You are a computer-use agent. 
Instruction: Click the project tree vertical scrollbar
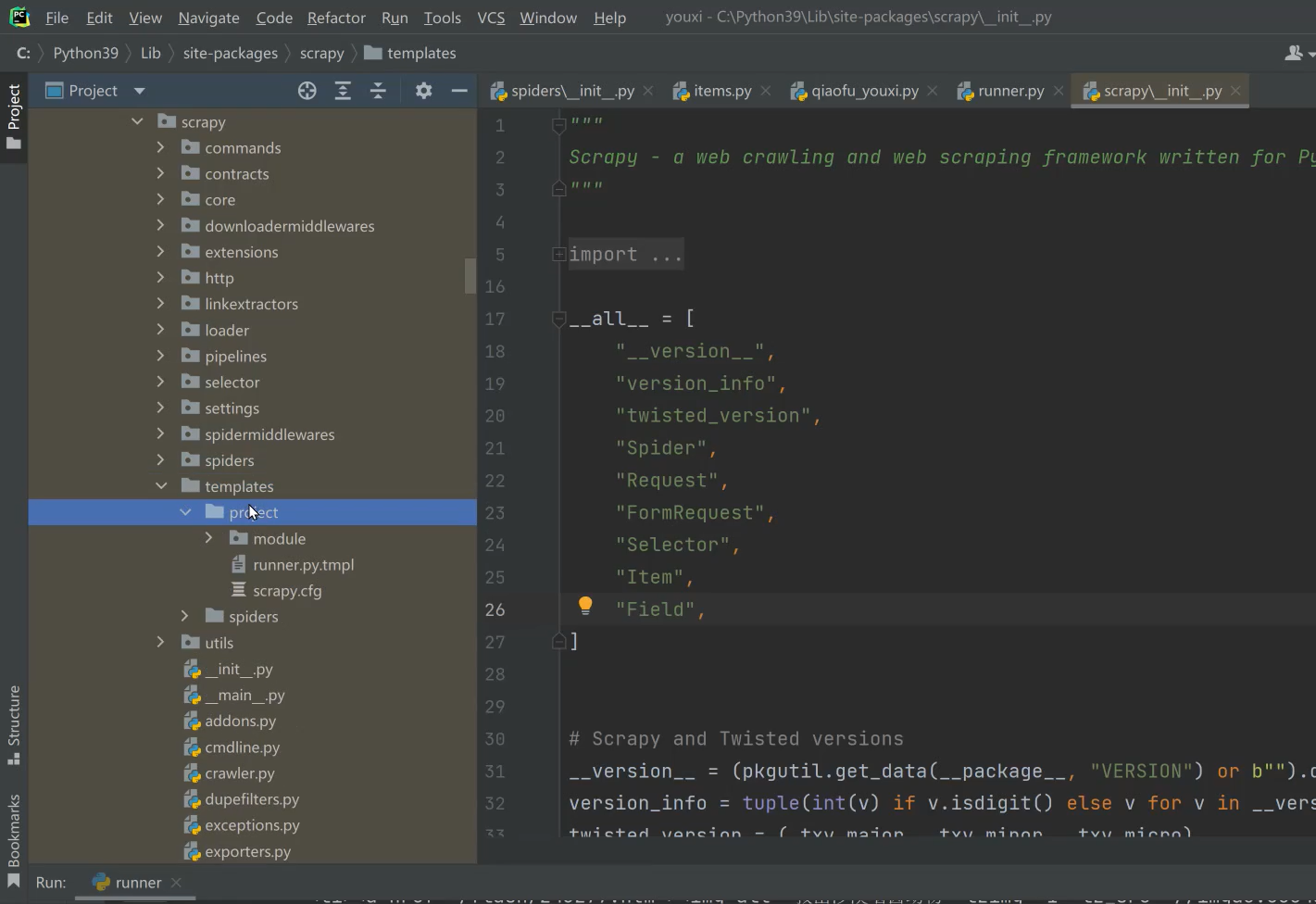click(470, 276)
